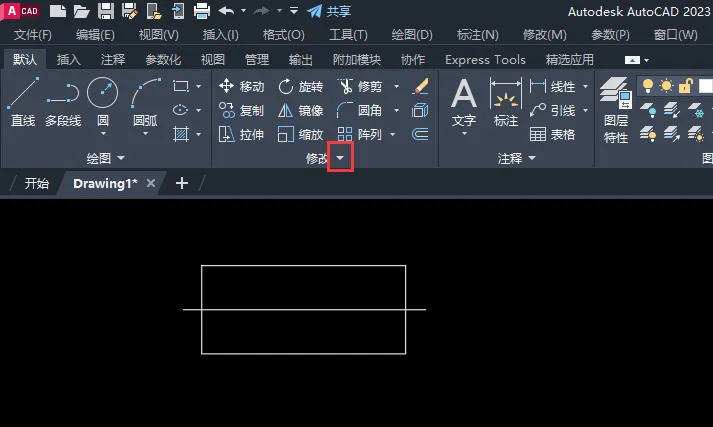Click the ribbon minimize toggle button

632,60
